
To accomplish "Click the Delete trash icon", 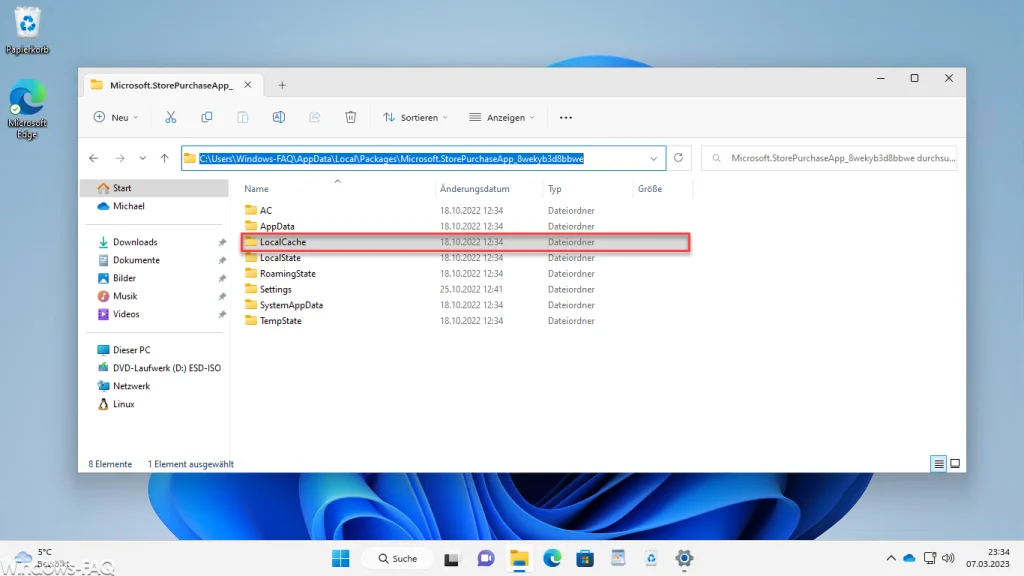I will [x=351, y=117].
